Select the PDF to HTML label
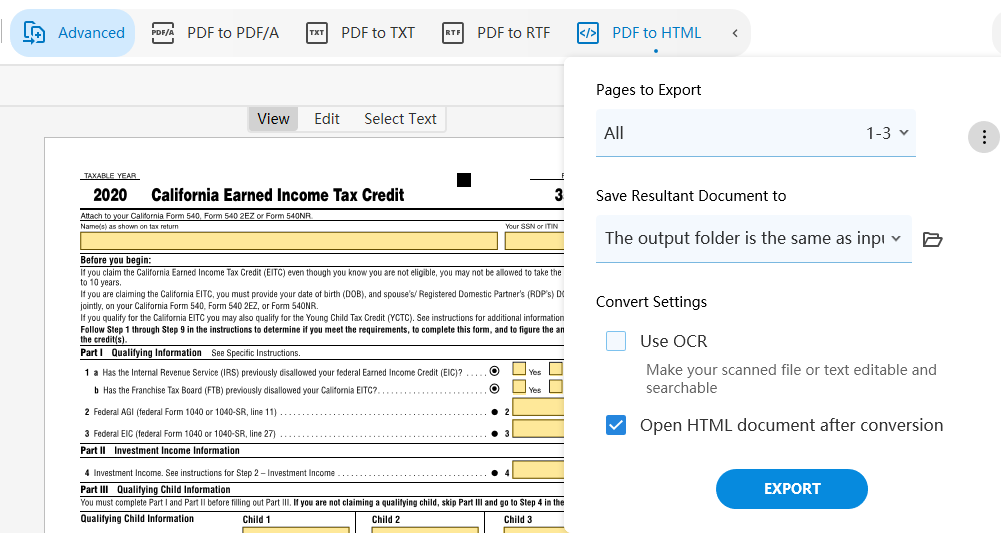 (656, 33)
